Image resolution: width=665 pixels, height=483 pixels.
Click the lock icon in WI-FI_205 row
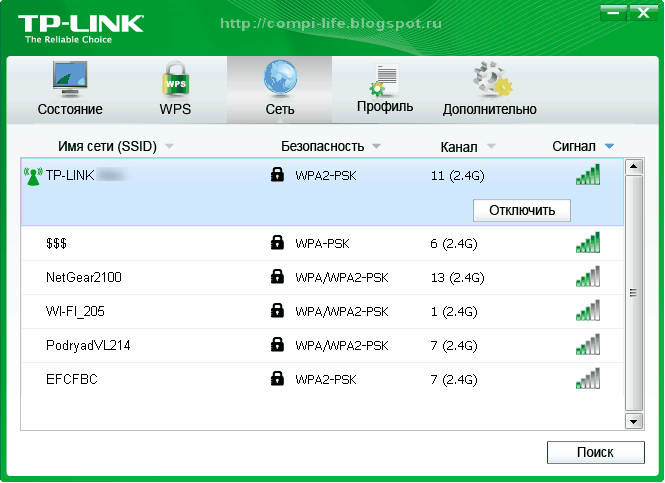(277, 310)
